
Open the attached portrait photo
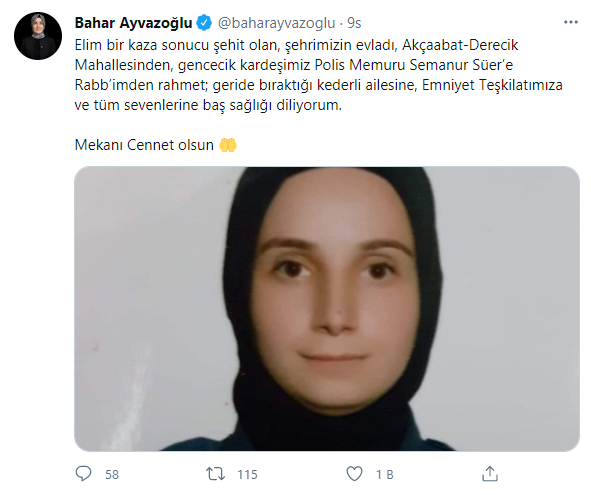327,309
